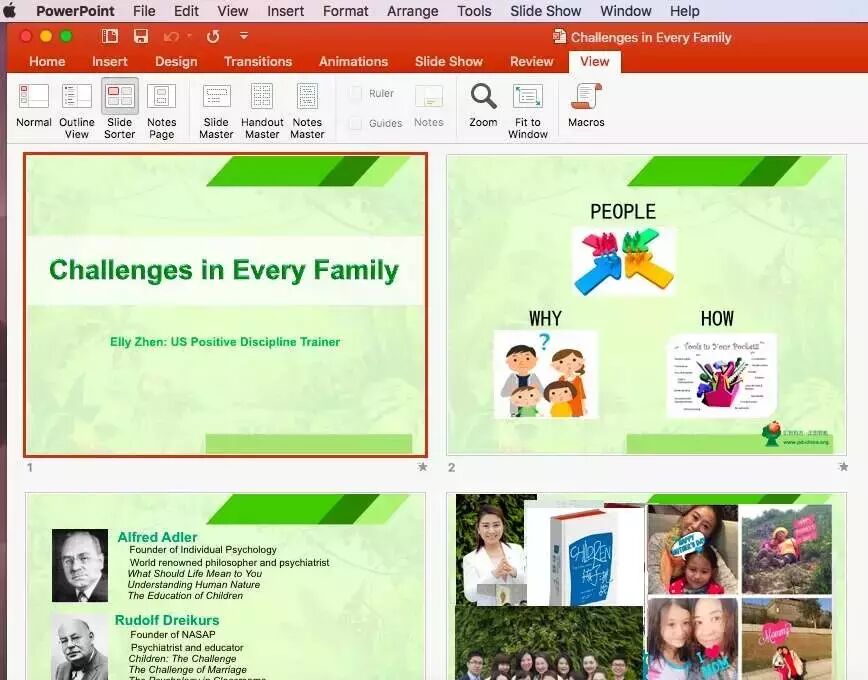Screen dimensions: 868x680
Task: Open the Apple menu
Action: click(x=9, y=11)
